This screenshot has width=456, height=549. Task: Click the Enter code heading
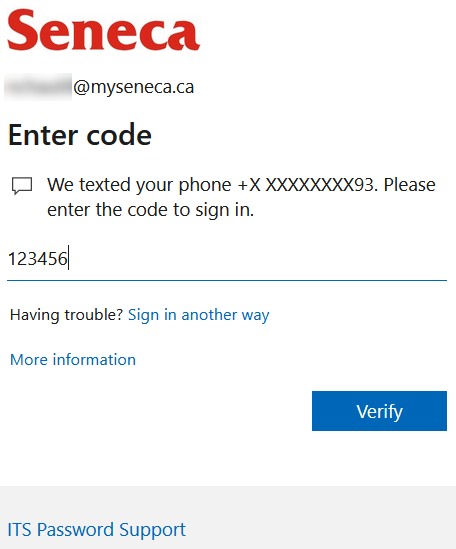[80, 135]
